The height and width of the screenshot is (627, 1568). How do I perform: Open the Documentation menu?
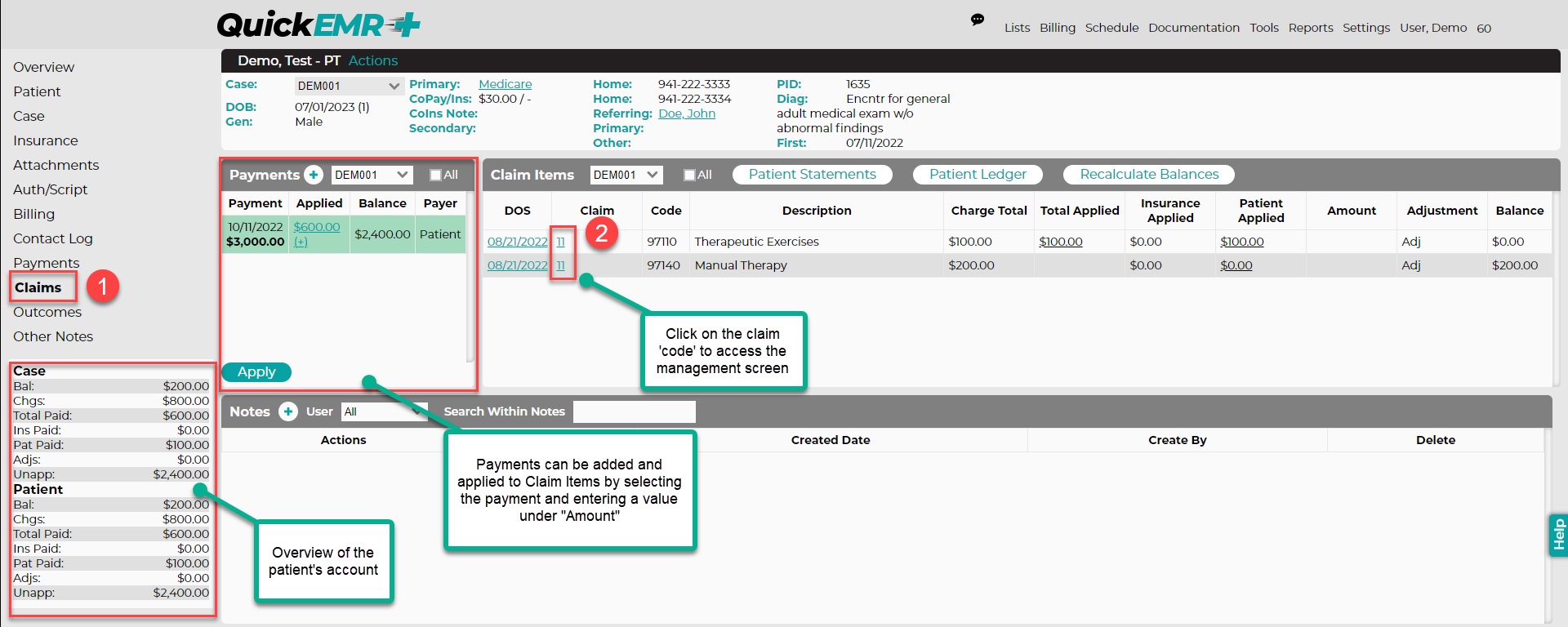1194,28
